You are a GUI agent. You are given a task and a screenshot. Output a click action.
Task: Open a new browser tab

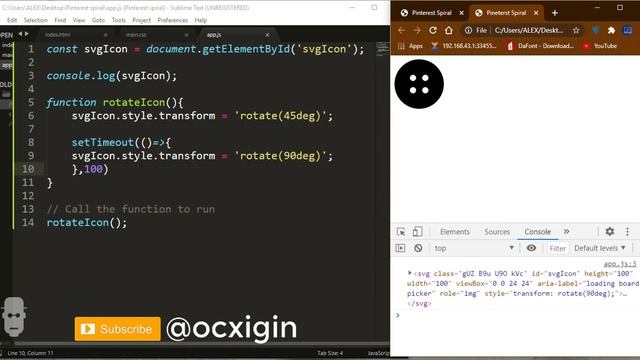555,13
